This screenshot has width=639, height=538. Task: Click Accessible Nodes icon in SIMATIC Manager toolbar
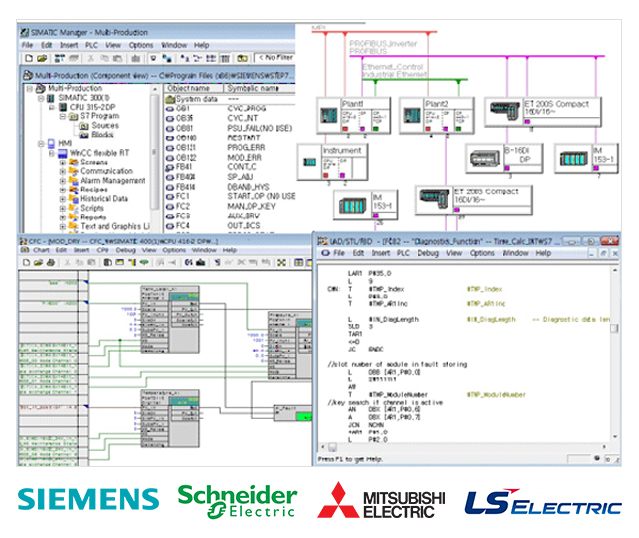(x=59, y=58)
